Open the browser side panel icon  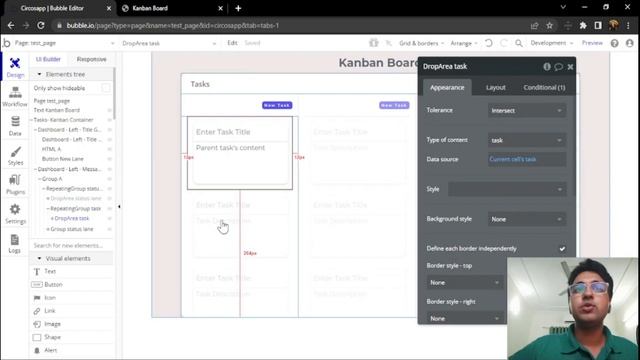click(598, 25)
